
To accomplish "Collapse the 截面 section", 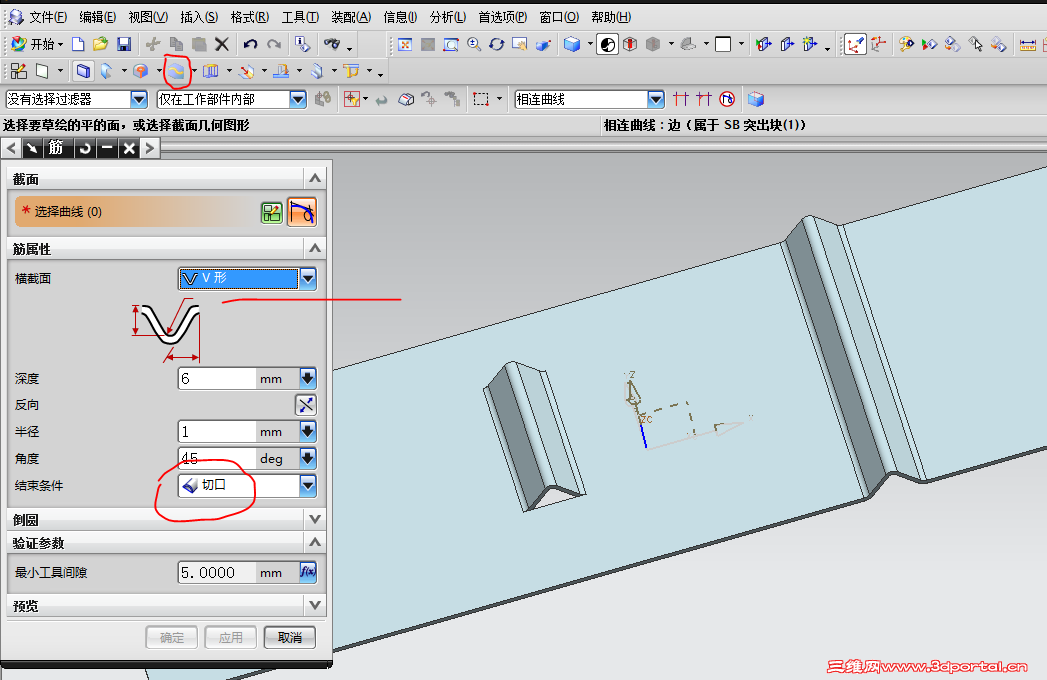I will tap(315, 178).
